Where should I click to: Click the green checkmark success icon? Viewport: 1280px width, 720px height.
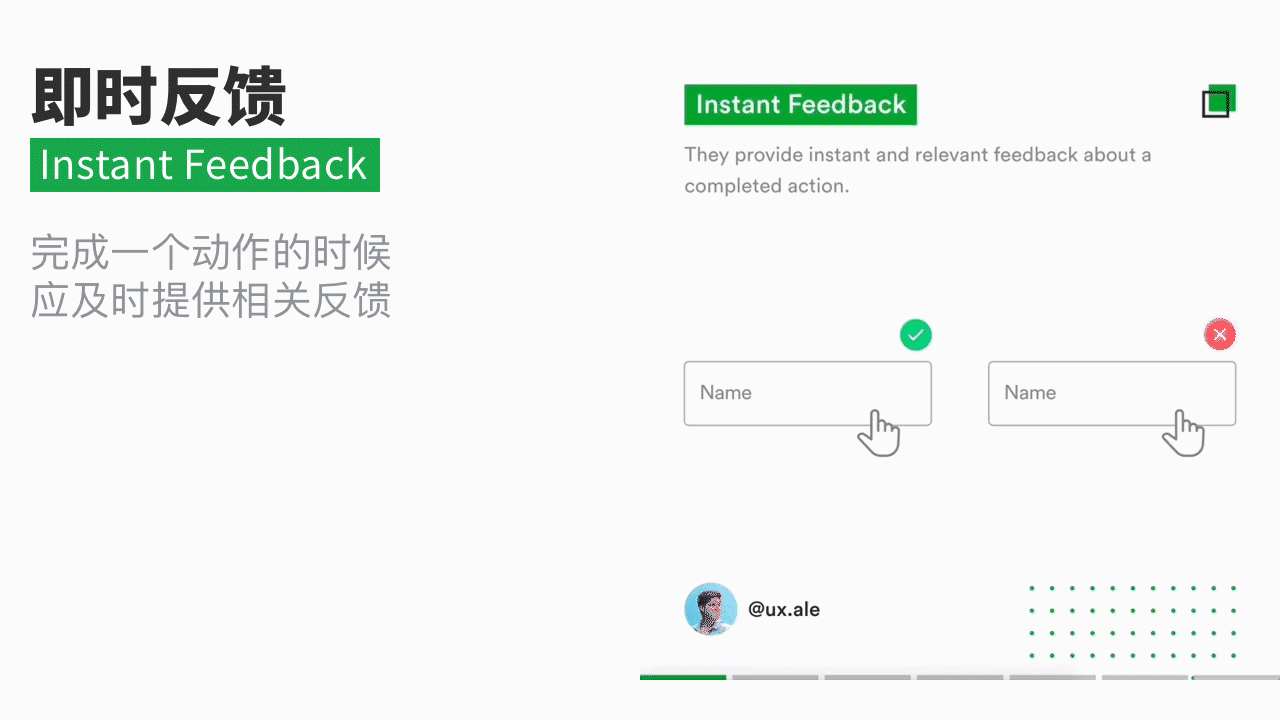(x=915, y=335)
